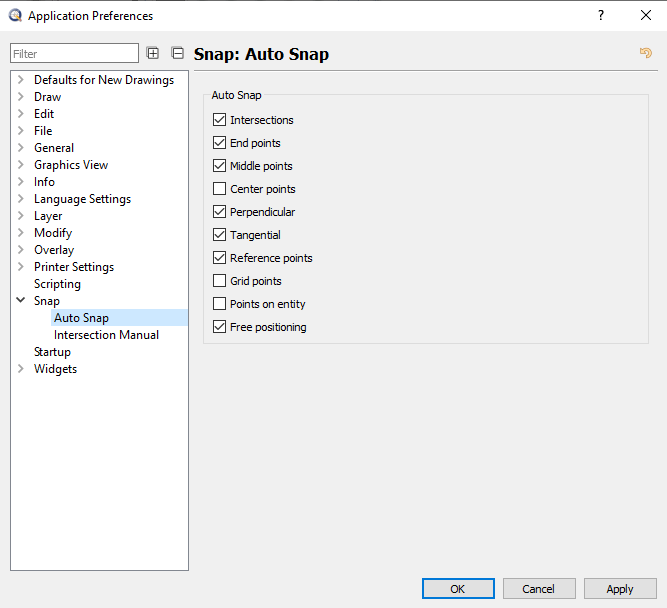667x608 pixels.
Task: Select the Language Settings tree label
Action: coord(83,199)
